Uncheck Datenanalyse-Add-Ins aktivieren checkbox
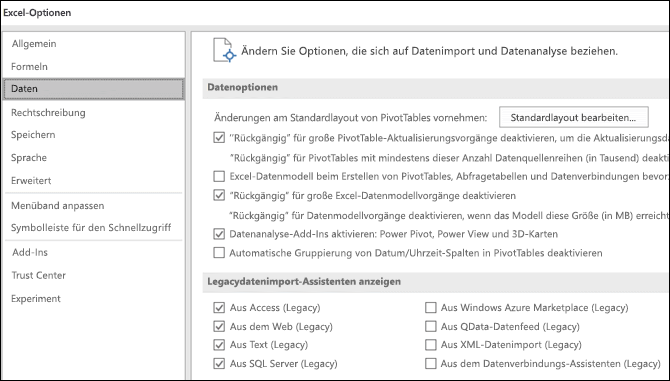Screen dimensions: 670x381 click(219, 234)
